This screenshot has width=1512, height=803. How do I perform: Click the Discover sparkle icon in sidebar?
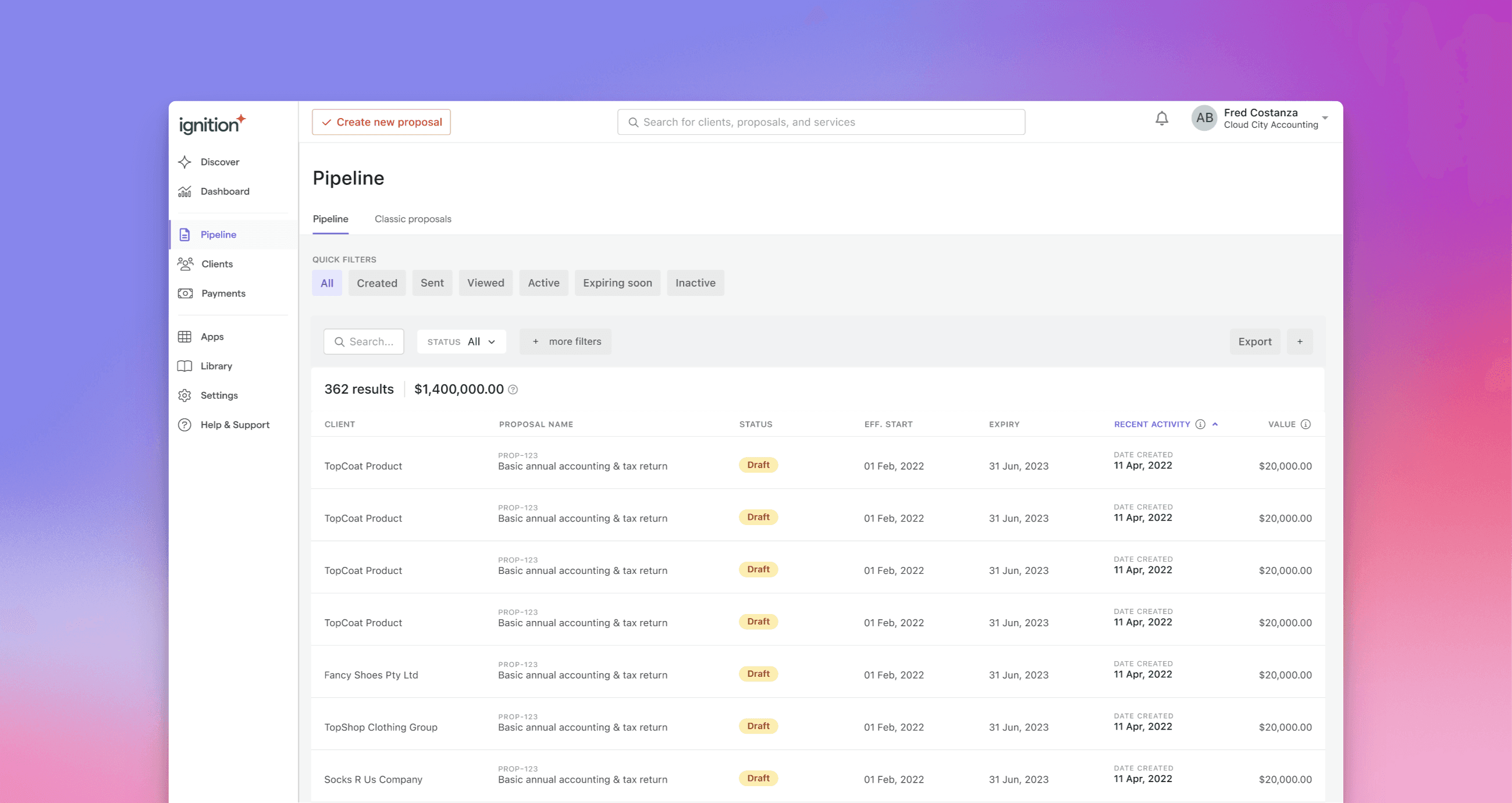click(185, 162)
